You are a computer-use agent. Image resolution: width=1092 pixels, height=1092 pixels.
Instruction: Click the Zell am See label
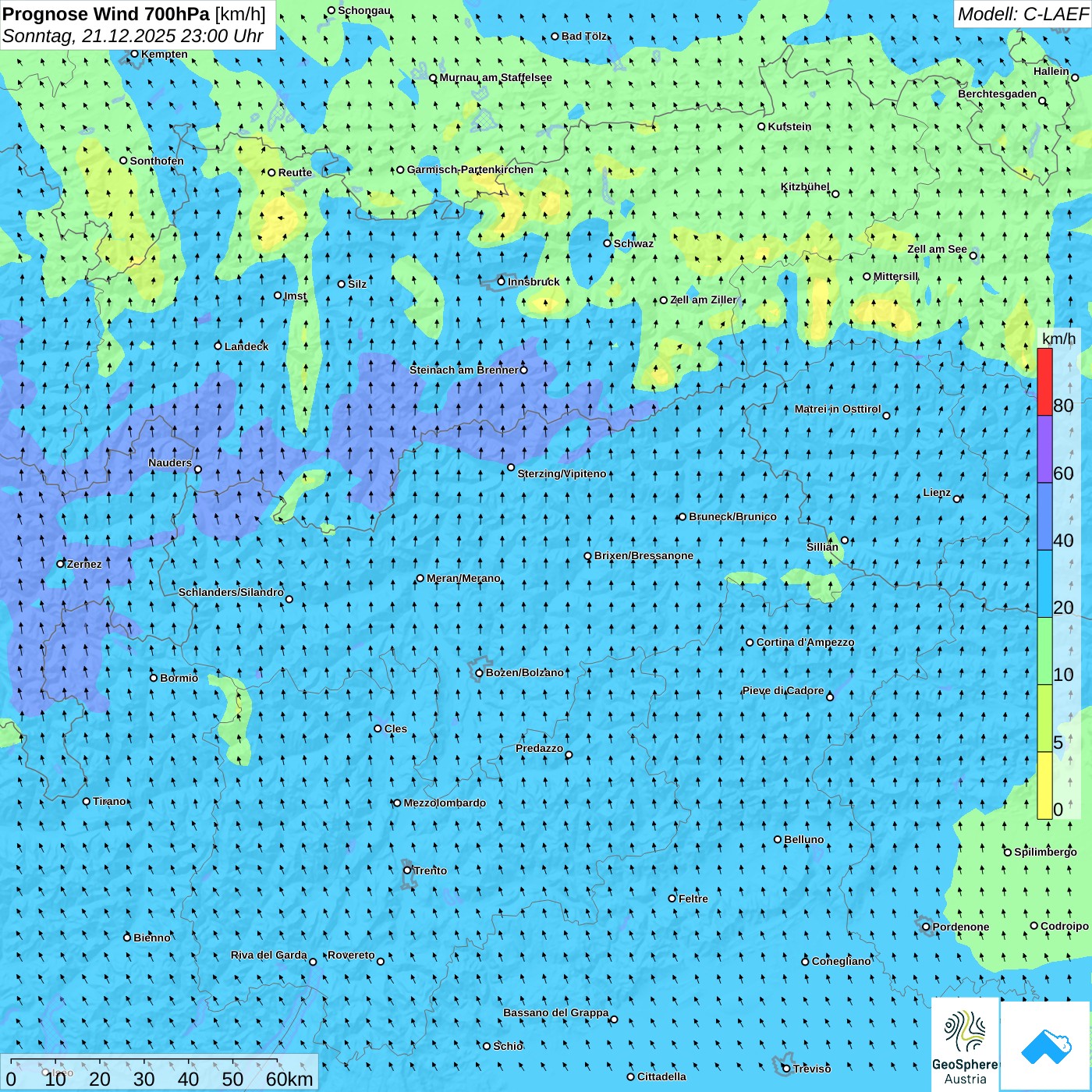pyautogui.click(x=937, y=249)
